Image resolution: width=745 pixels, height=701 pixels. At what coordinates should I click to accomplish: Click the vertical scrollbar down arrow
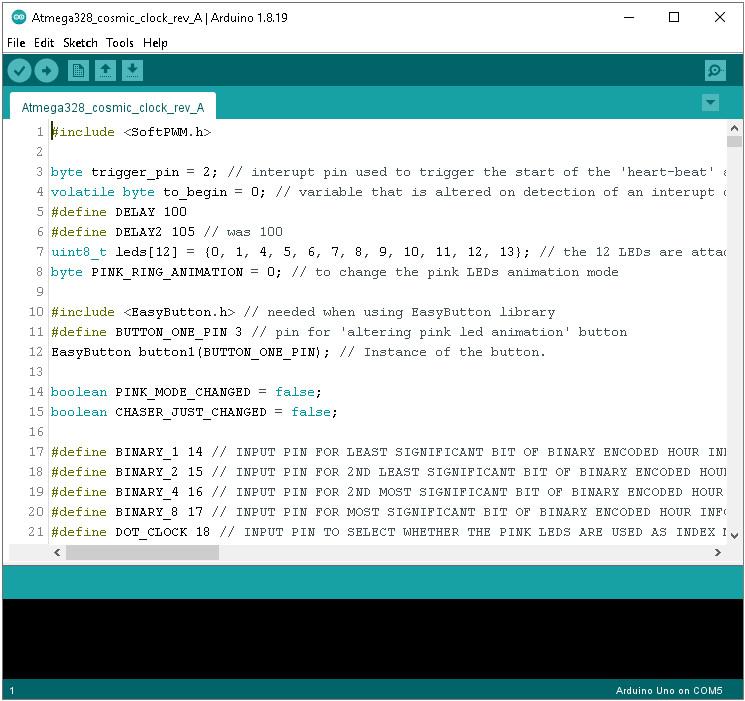tap(734, 536)
